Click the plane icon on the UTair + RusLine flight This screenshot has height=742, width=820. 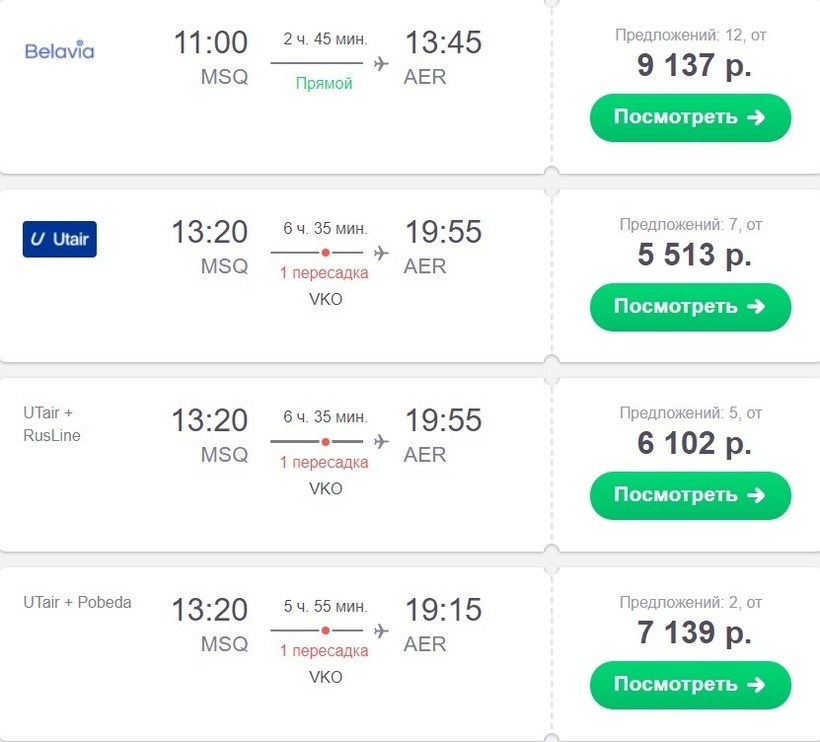pyautogui.click(x=380, y=441)
